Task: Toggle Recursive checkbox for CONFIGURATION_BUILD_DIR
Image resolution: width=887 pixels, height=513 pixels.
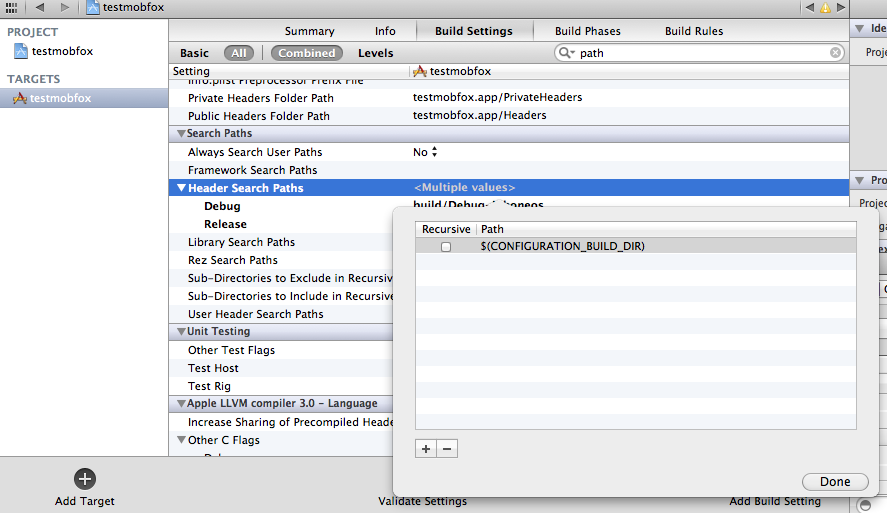Action: [x=446, y=247]
